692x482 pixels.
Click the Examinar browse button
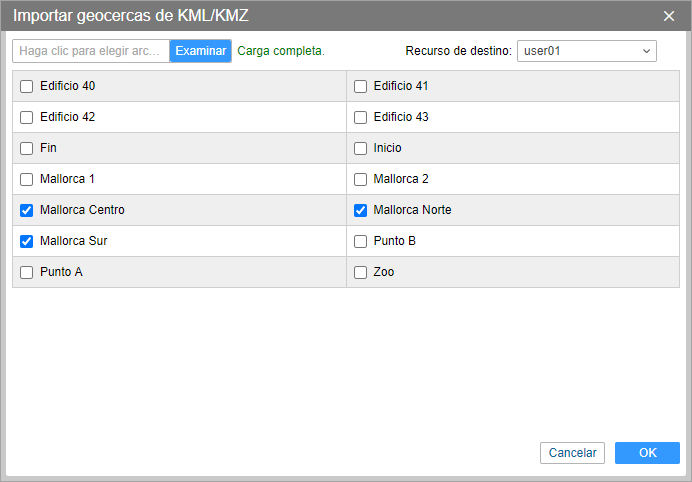201,51
